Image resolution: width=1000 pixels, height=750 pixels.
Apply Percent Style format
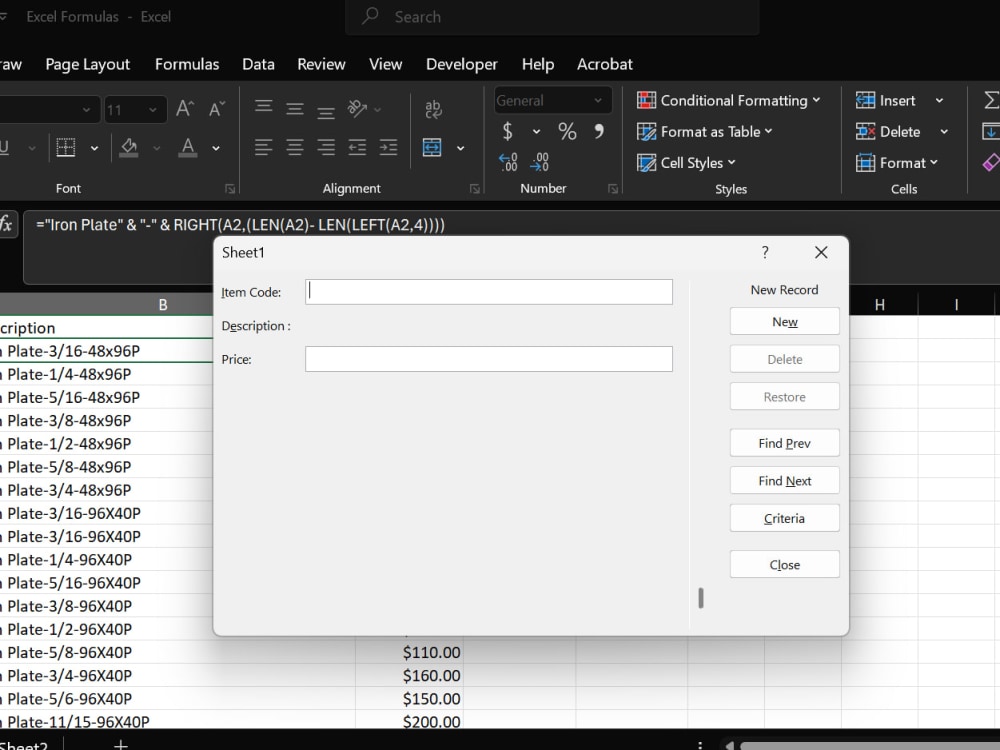tap(567, 131)
